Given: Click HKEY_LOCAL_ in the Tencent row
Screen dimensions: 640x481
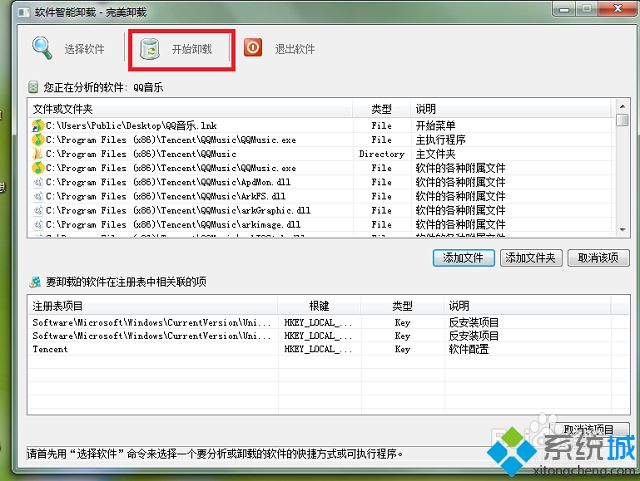Looking at the screenshot, I should point(318,349).
